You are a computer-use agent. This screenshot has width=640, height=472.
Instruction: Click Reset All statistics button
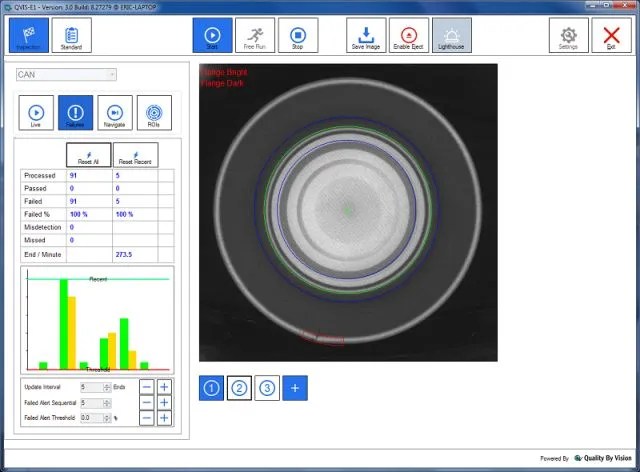89,155
